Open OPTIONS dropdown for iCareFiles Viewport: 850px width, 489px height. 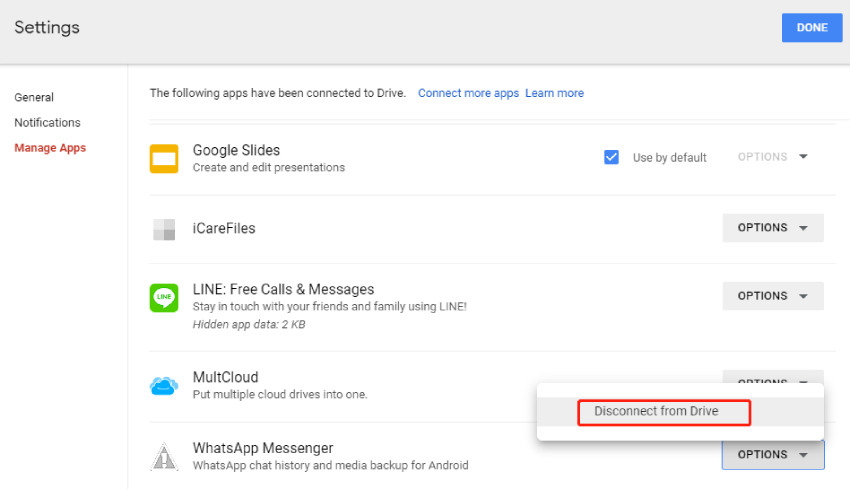[x=772, y=228]
